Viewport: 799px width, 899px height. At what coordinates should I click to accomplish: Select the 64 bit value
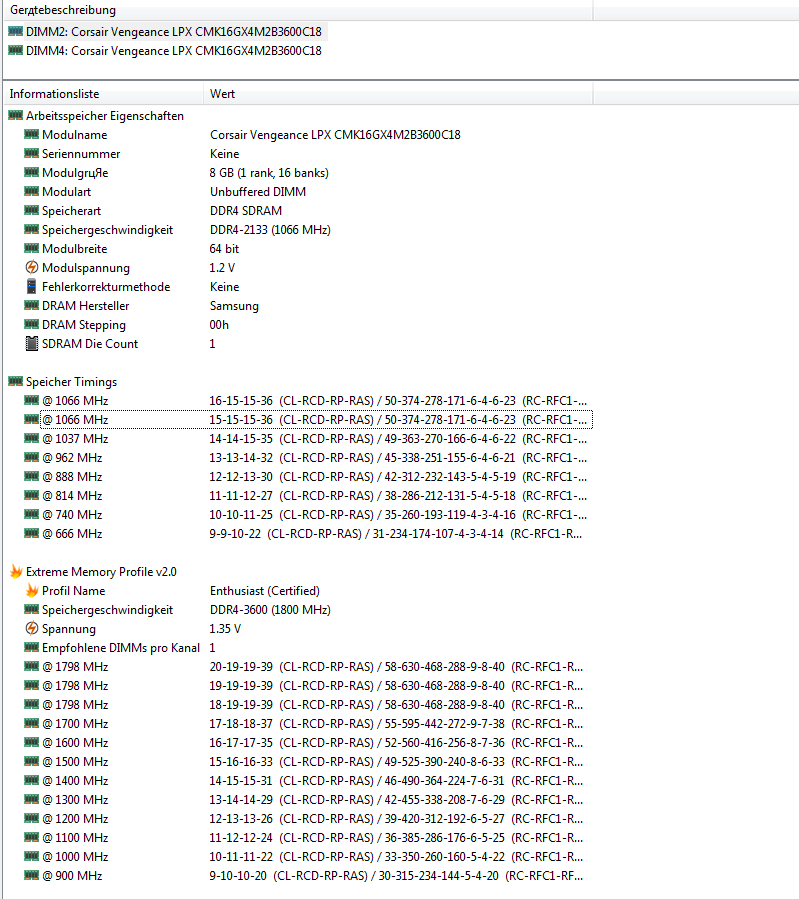pyautogui.click(x=224, y=249)
